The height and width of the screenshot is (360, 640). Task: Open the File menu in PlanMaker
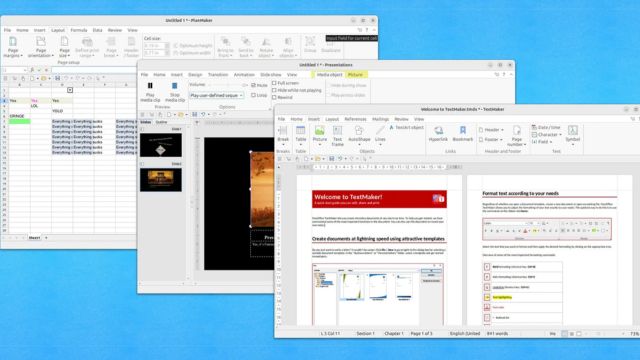pos(8,30)
